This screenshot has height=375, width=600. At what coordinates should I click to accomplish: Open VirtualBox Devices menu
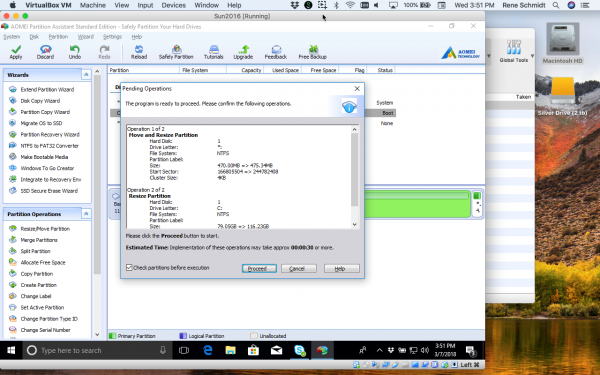[173, 5]
